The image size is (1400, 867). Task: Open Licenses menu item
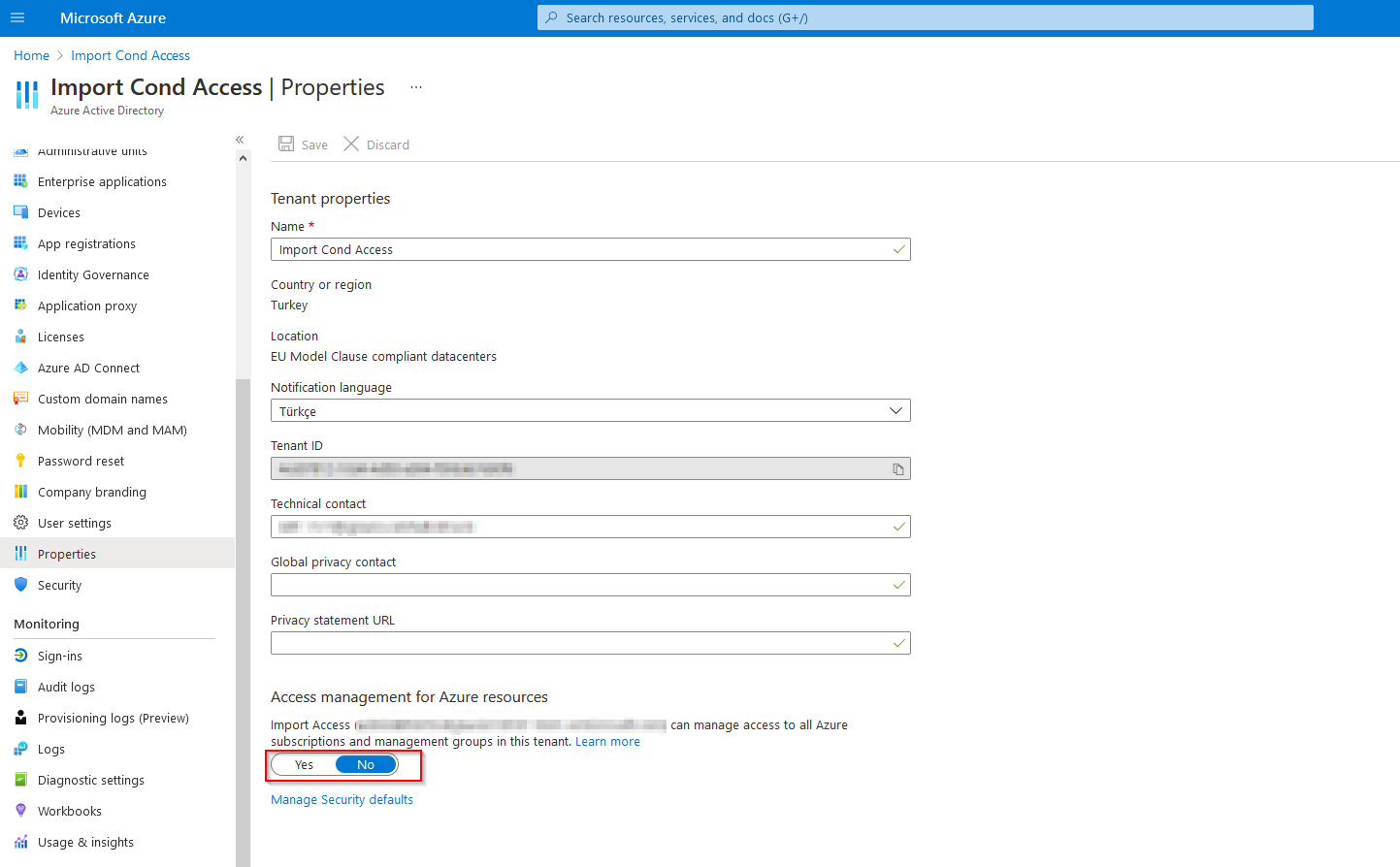61,337
